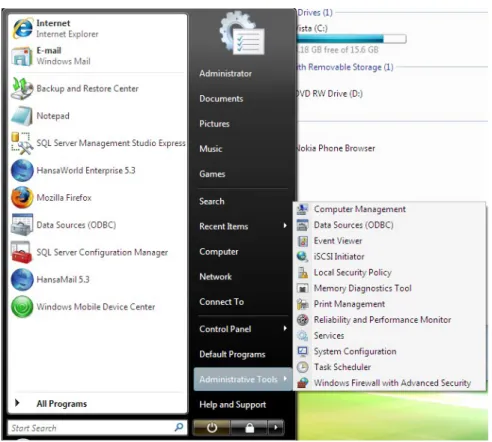Click Local Security Policy icon

[x=303, y=273]
